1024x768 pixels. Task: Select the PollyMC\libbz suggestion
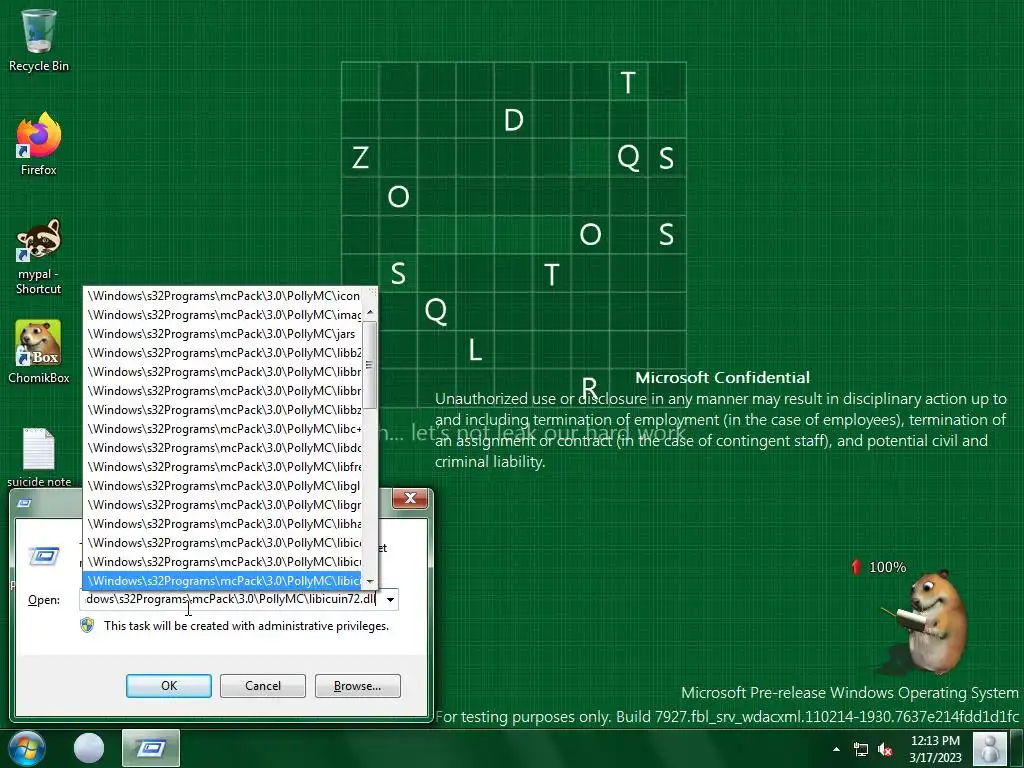tap(223, 409)
